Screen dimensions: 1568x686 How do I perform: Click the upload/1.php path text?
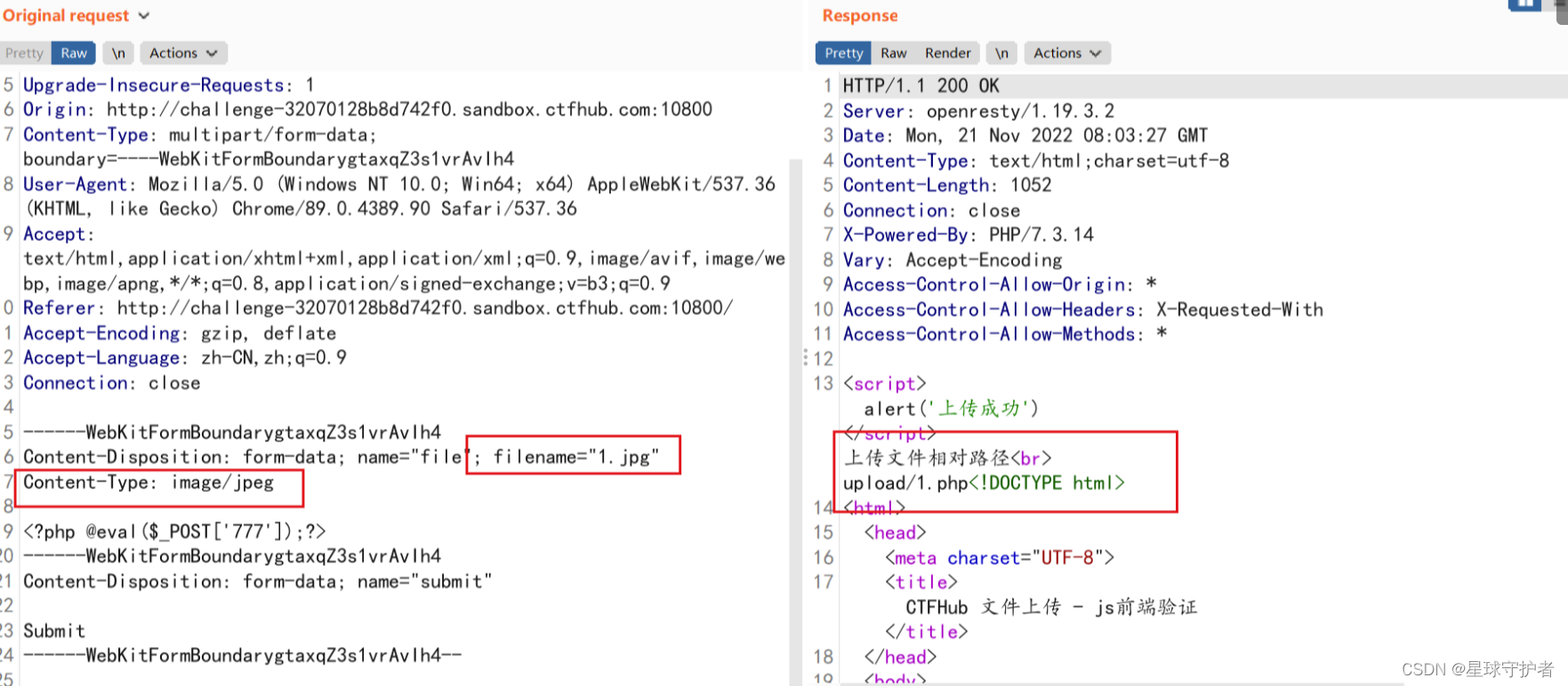point(905,483)
